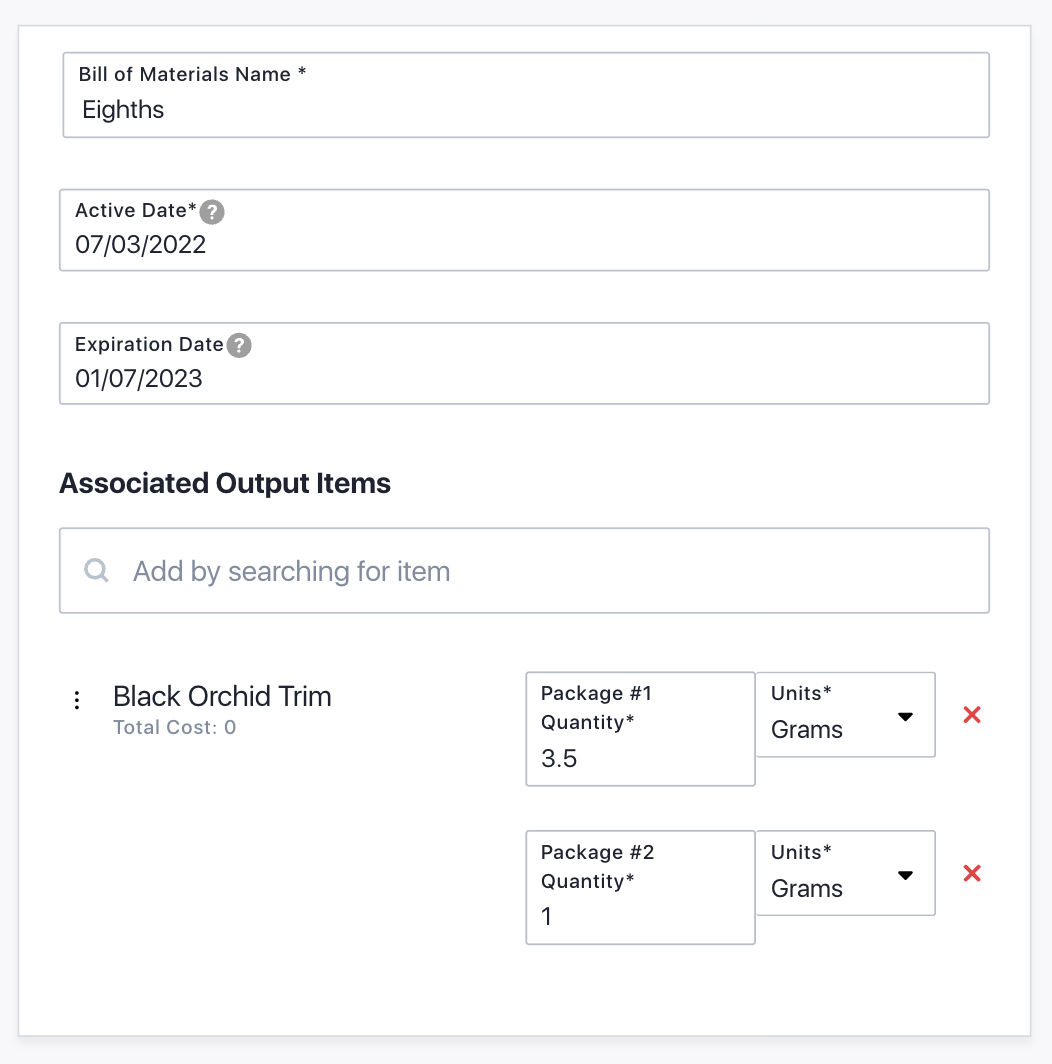Edit the Package #2 Quantity value 1
This screenshot has width=1052, height=1064.
(x=640, y=916)
